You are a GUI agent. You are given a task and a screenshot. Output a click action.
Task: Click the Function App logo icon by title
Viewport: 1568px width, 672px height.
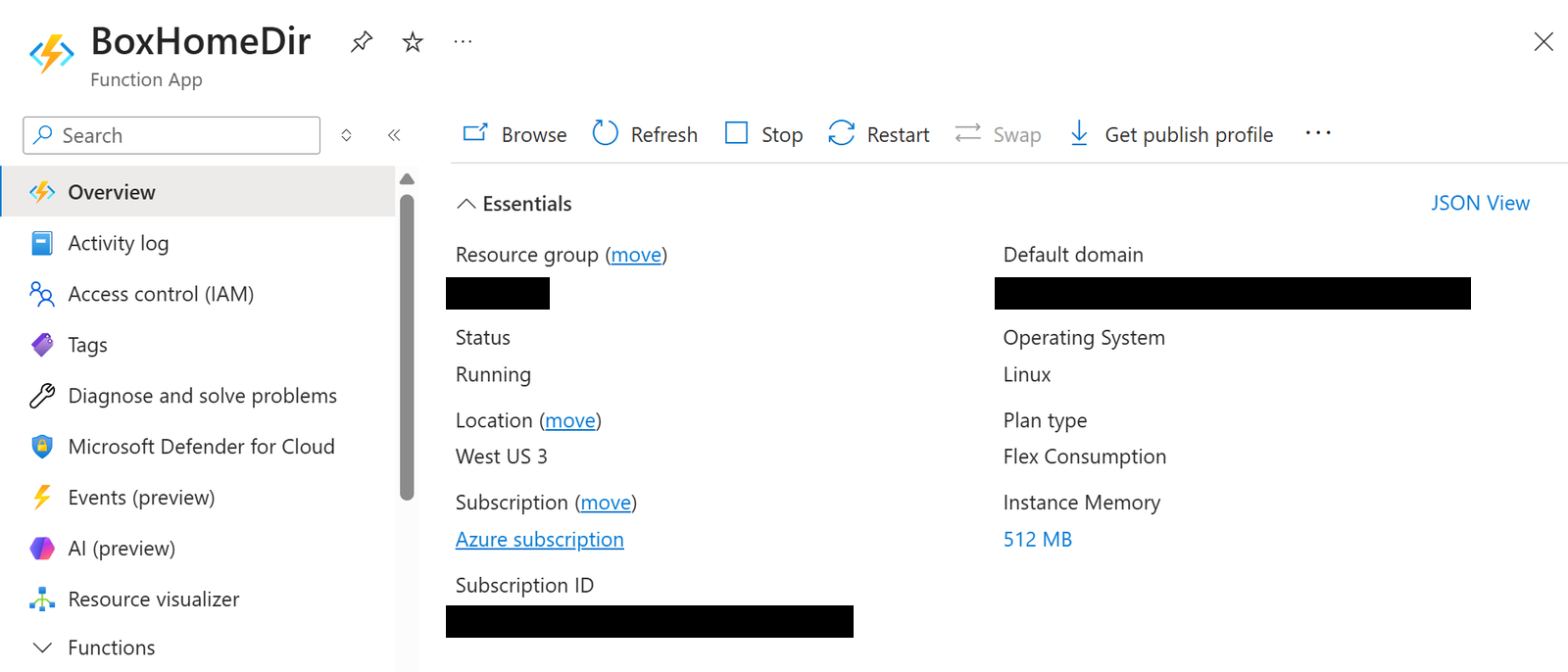point(51,54)
